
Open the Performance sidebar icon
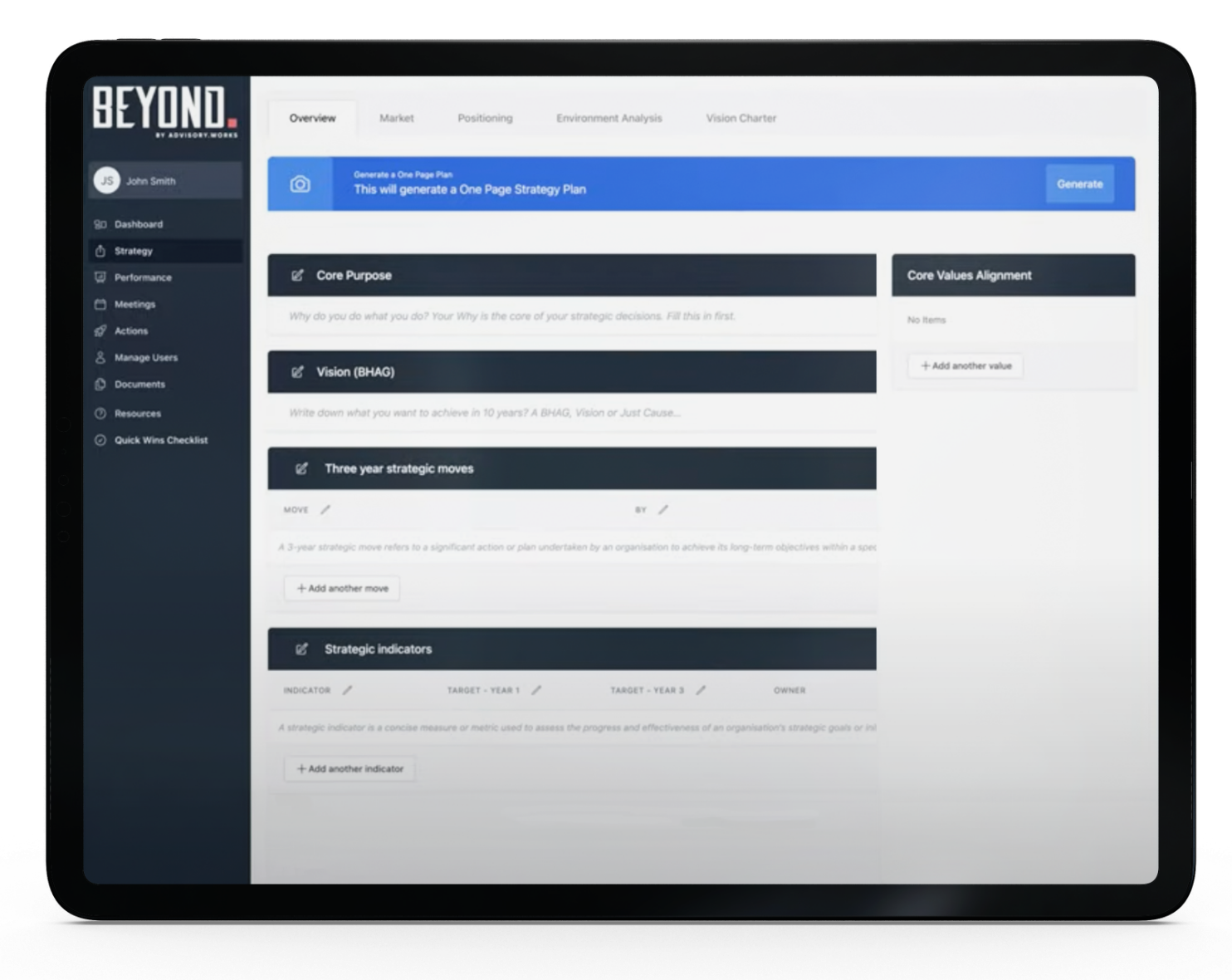tap(100, 277)
